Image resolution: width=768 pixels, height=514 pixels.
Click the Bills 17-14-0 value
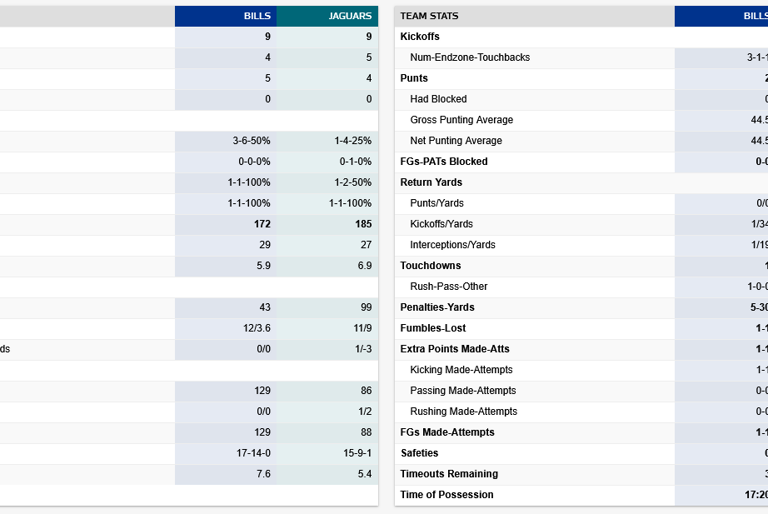252,453
